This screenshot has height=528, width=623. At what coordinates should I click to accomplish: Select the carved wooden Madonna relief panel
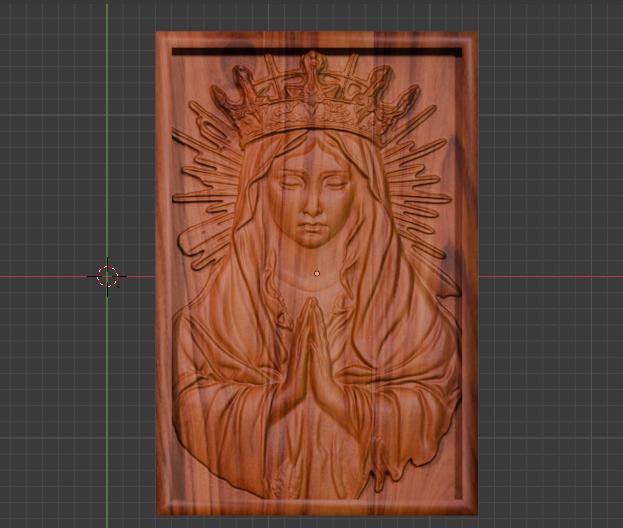coord(317,274)
